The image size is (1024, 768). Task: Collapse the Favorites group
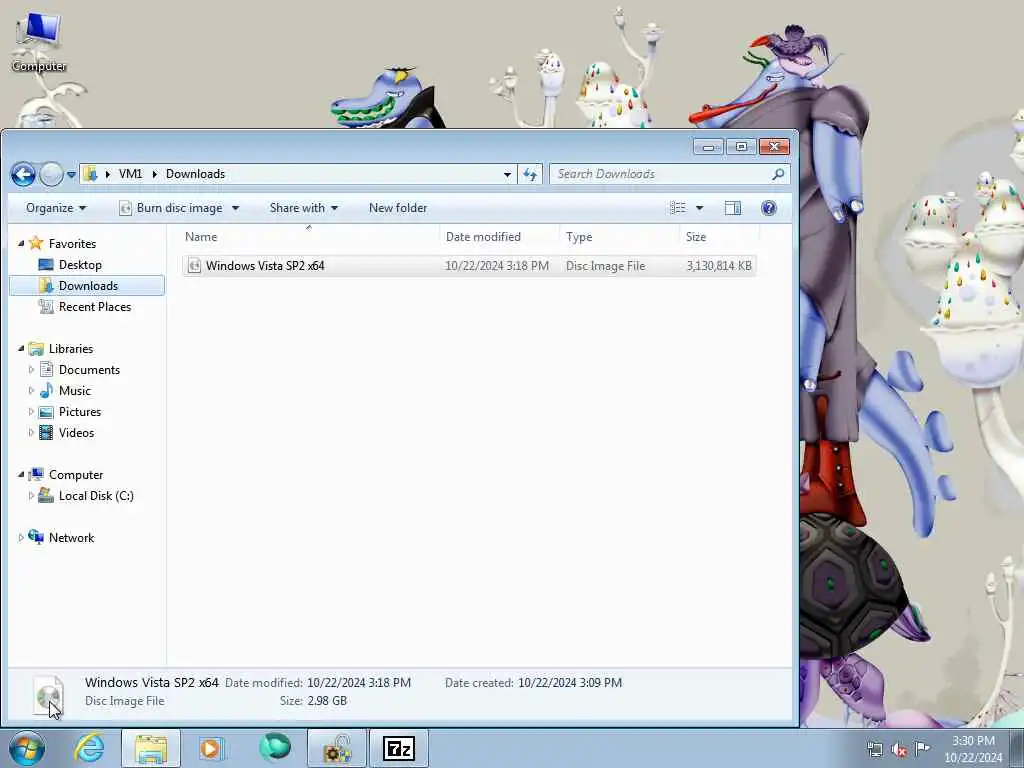(21, 243)
